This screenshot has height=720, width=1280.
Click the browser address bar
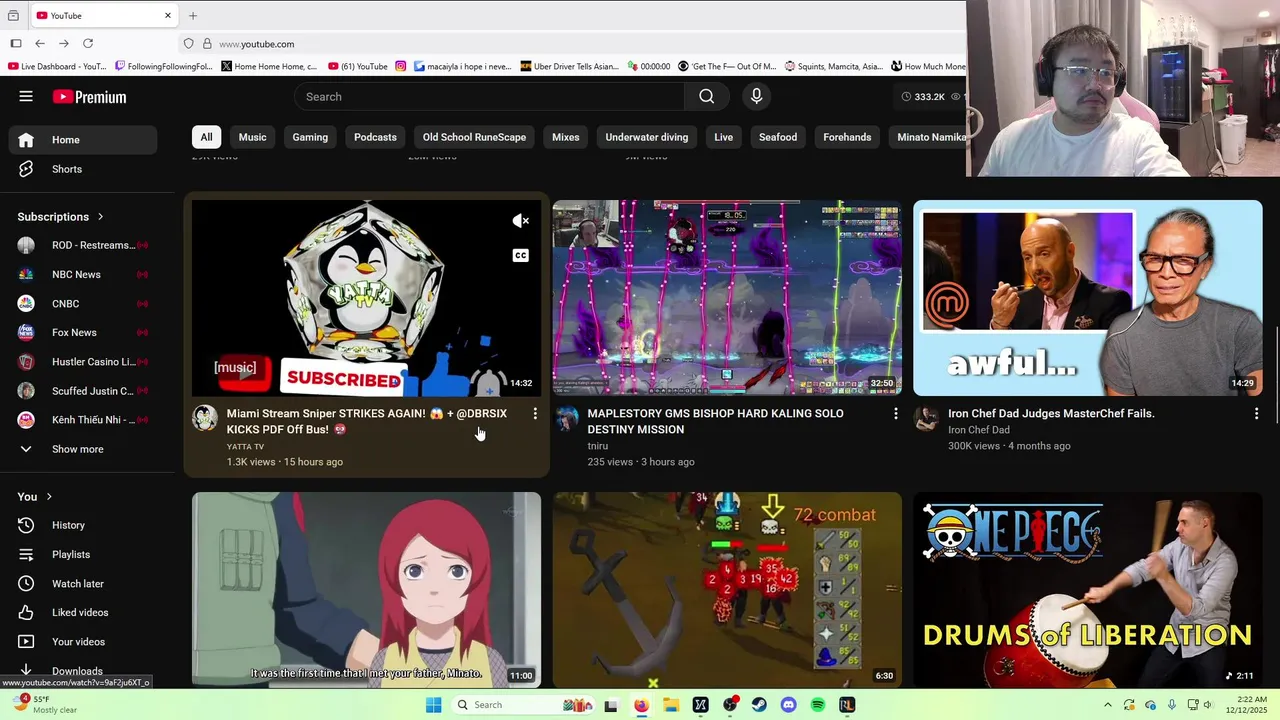(570, 44)
